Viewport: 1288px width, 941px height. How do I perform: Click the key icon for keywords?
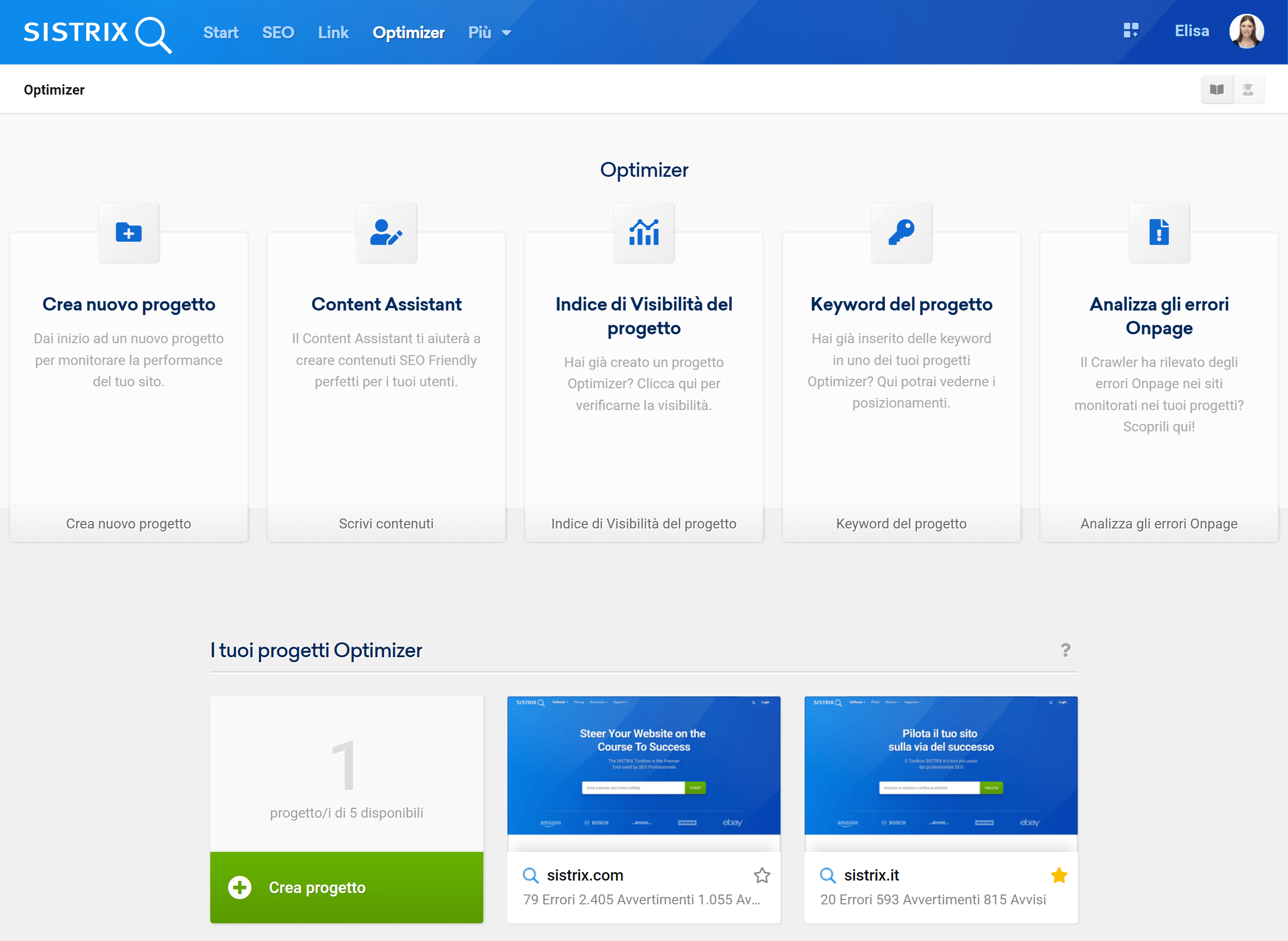click(901, 232)
